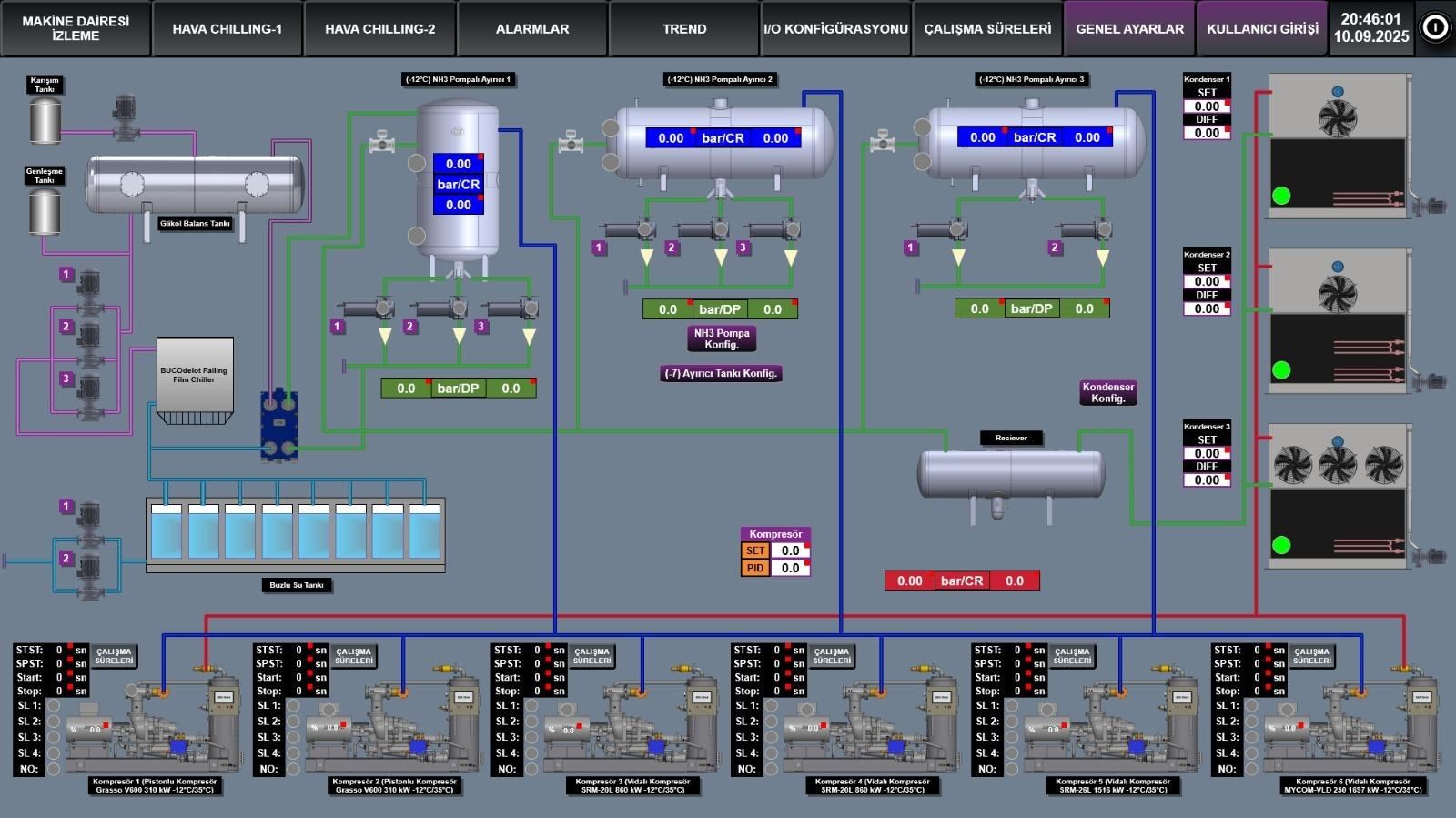Click Kompresör SET value field

point(790,550)
